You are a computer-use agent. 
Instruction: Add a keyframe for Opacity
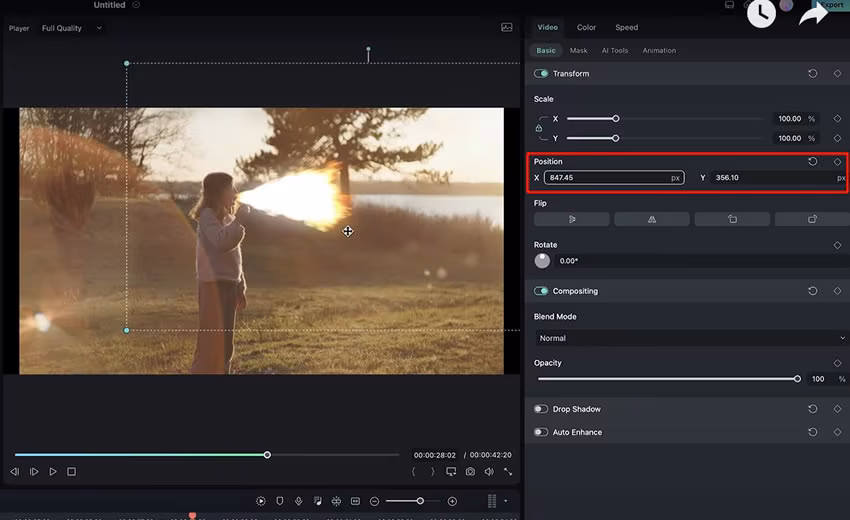click(x=837, y=363)
